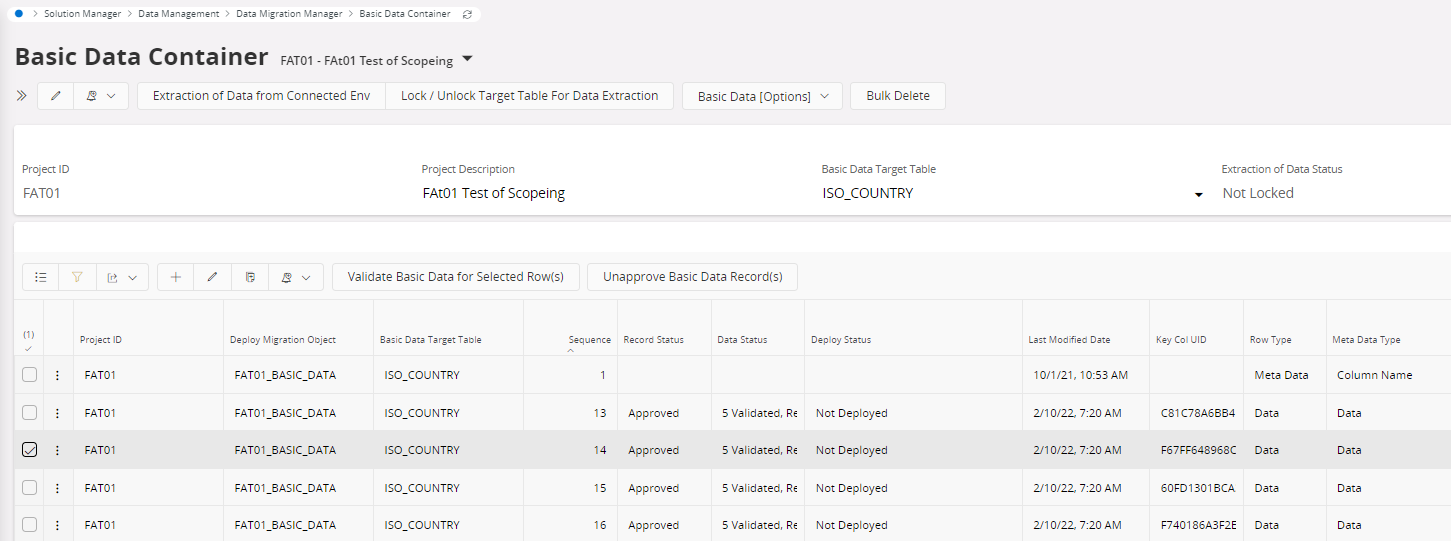Click the double-chevron expand icon beside the header toolbar
The width and height of the screenshot is (1451, 541).
click(21, 96)
